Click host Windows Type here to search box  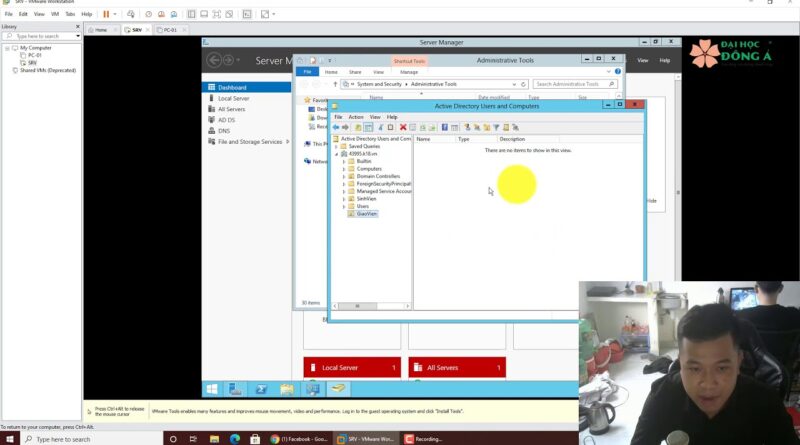point(92,439)
